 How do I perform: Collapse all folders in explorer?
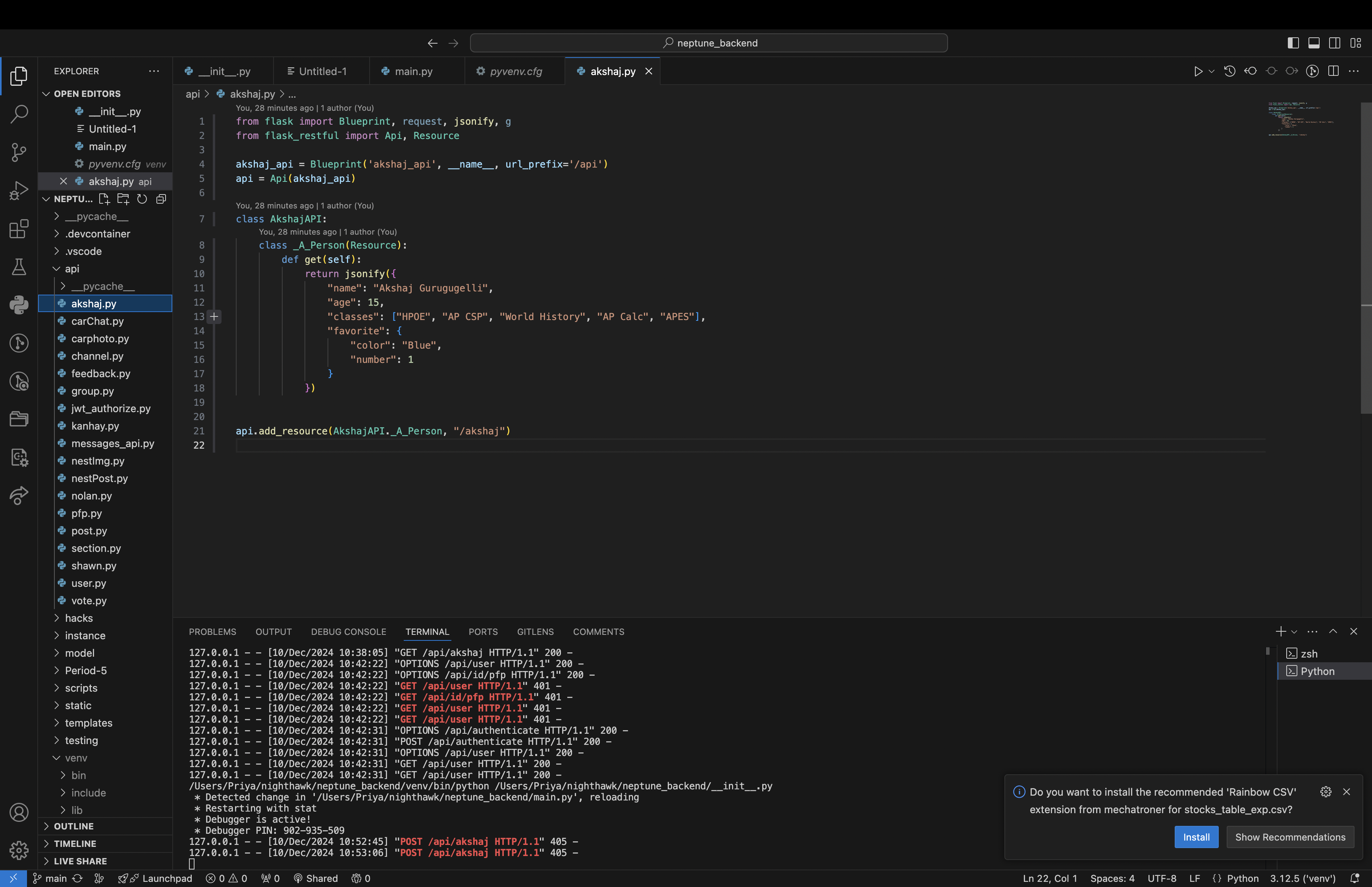click(161, 199)
